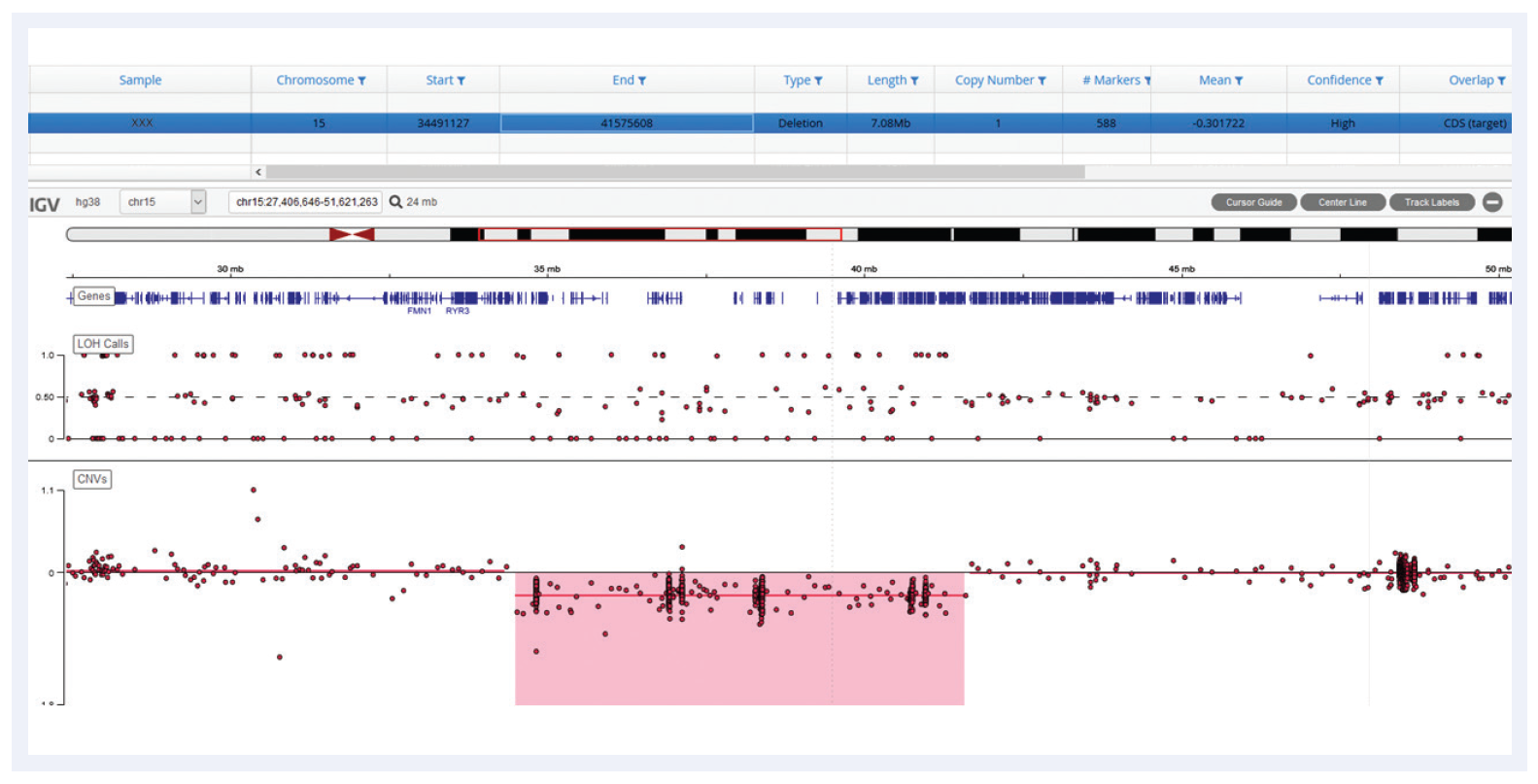
Task: Sort by the Type column header
Action: point(797,81)
